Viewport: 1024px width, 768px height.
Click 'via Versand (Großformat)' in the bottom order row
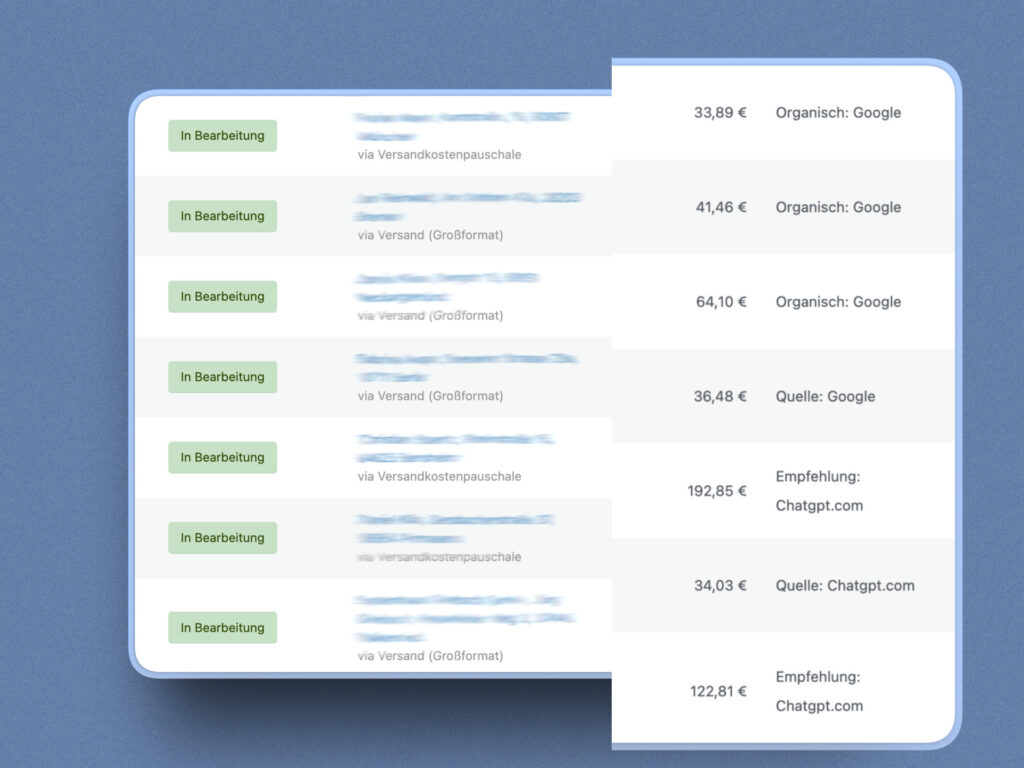click(x=430, y=656)
